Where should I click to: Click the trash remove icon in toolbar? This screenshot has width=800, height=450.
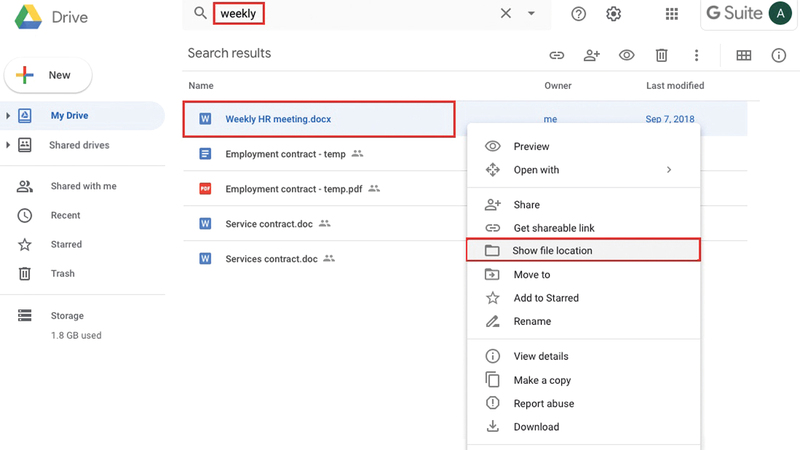[661, 56]
